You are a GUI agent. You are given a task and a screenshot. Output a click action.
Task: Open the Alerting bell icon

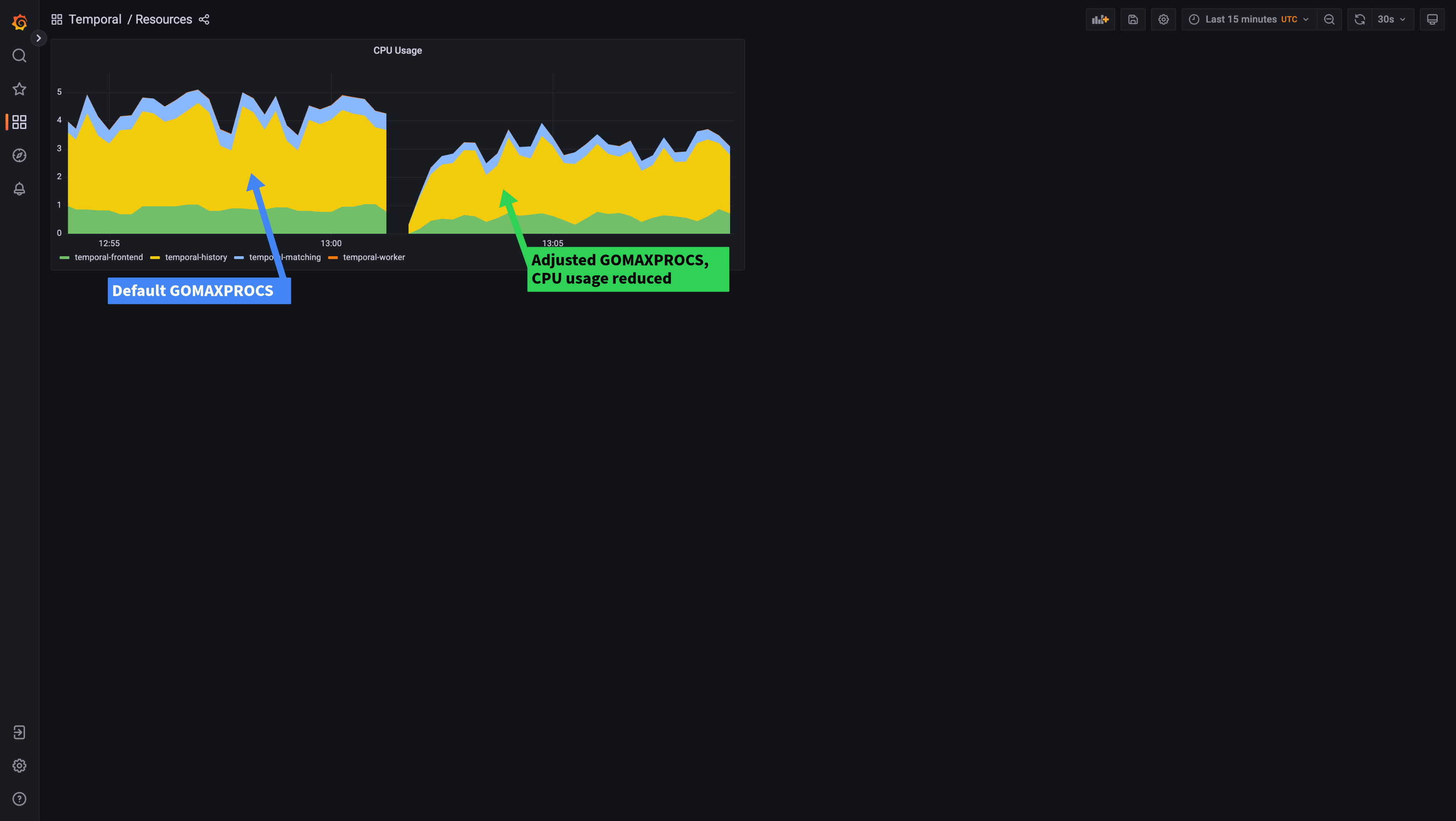[x=19, y=189]
